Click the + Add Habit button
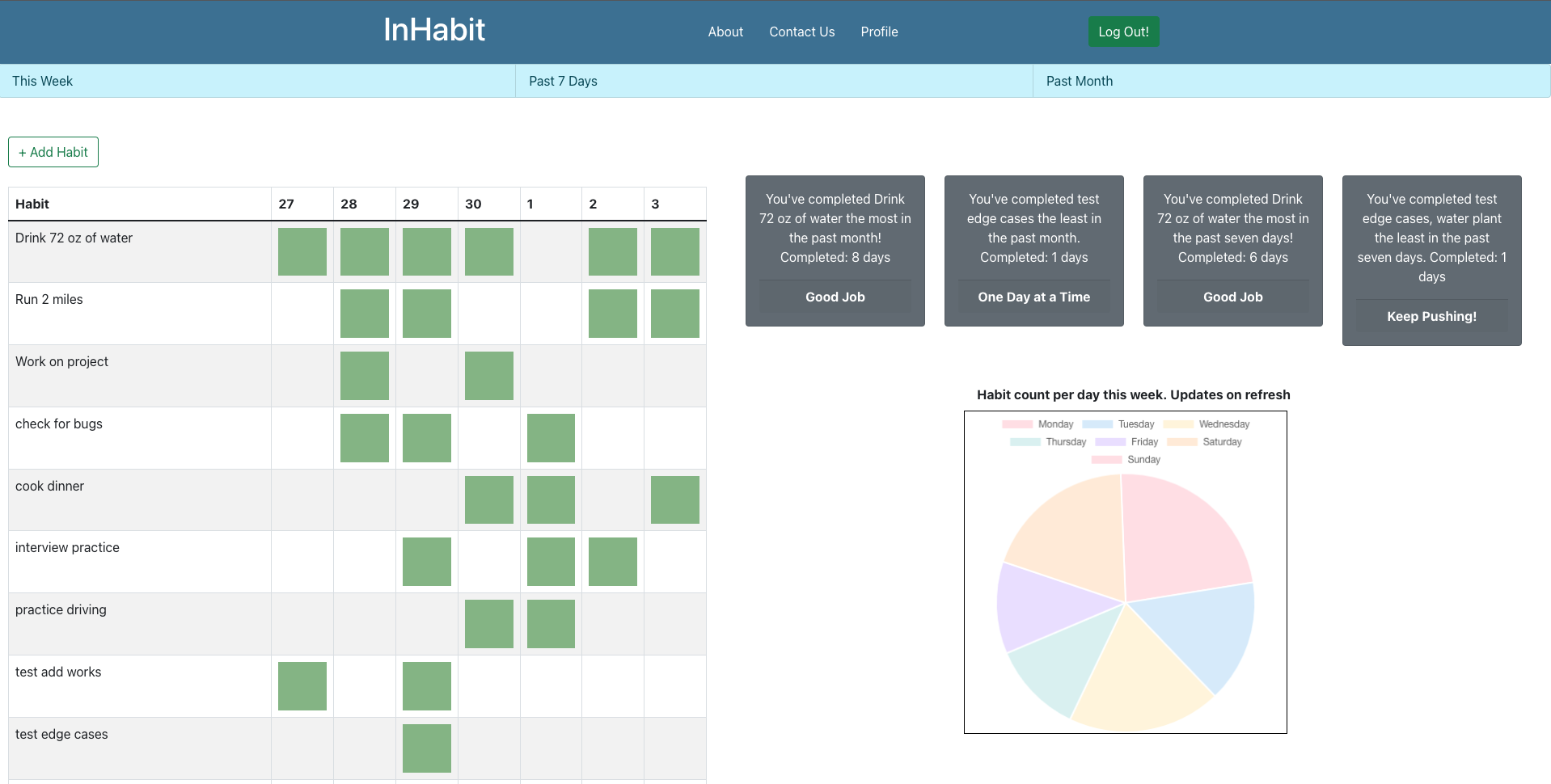Image resolution: width=1551 pixels, height=784 pixels. [53, 152]
